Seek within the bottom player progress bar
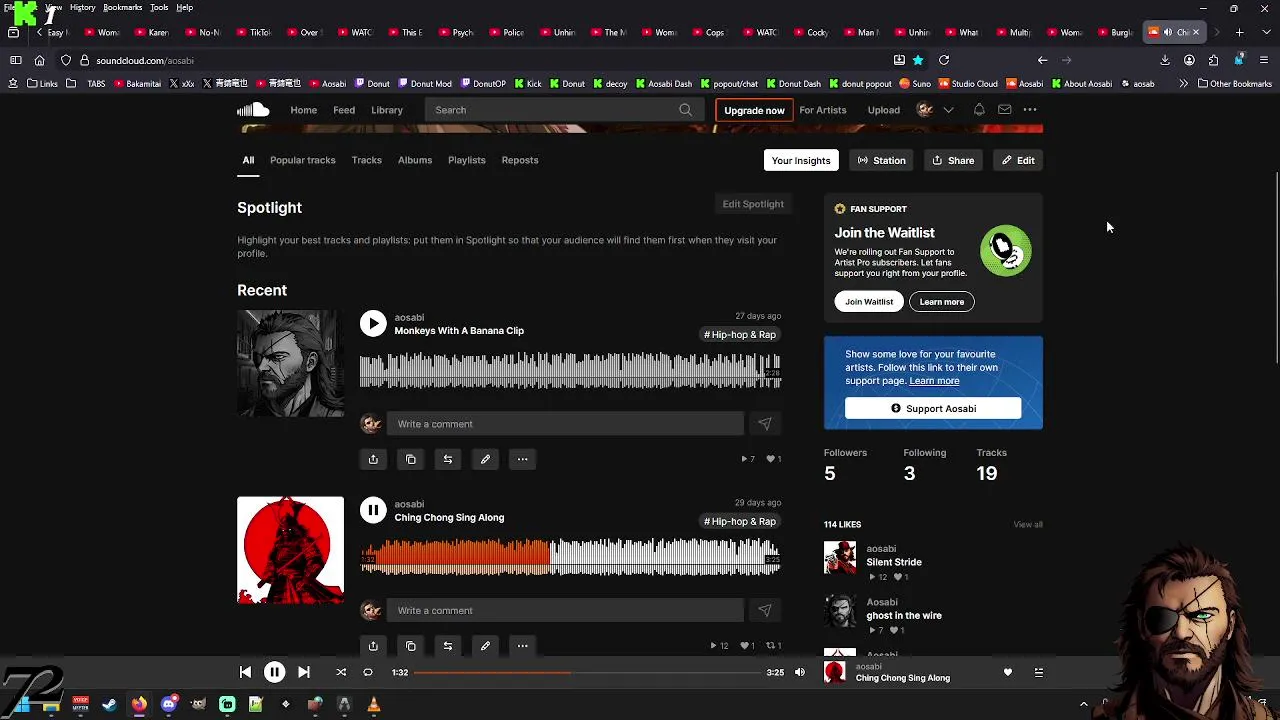Screen dimensions: 1280x720 tap(588, 673)
